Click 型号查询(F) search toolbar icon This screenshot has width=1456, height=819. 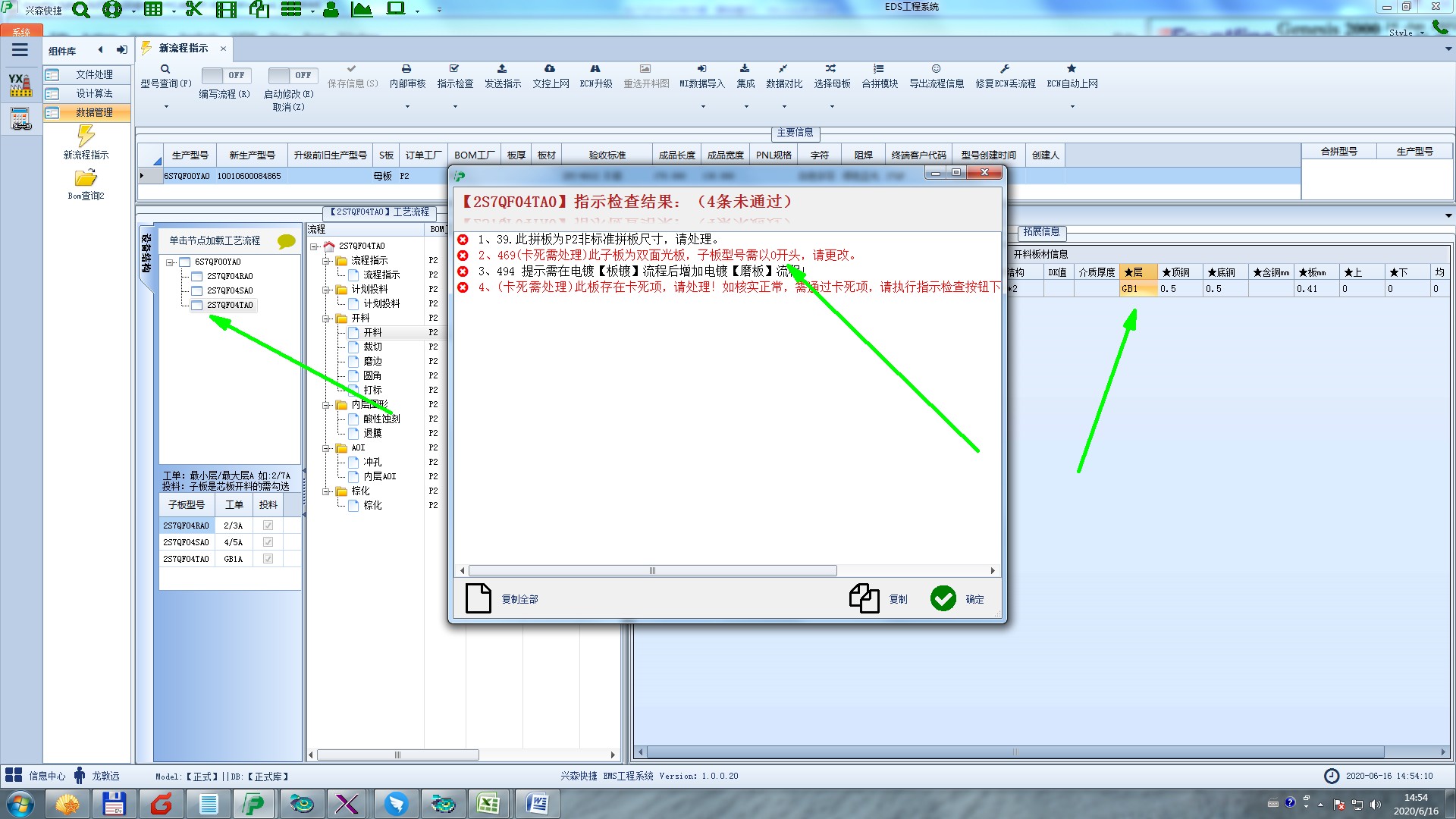click(x=165, y=69)
